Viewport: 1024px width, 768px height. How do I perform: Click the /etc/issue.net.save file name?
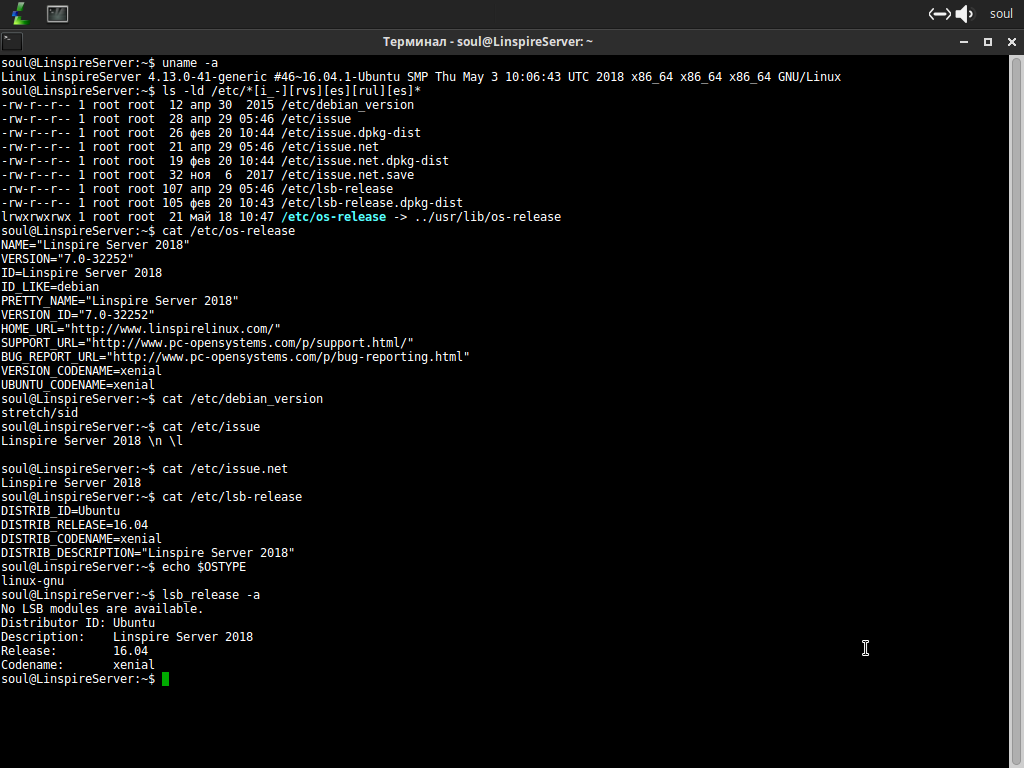[347, 175]
